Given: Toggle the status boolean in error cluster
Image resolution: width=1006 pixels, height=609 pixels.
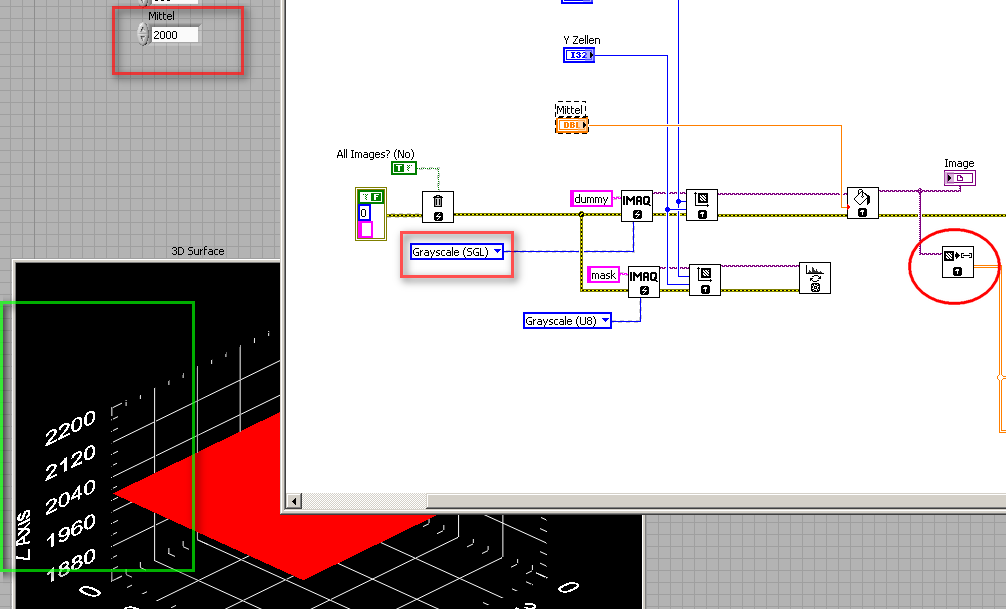Looking at the screenshot, I should pos(371,197).
